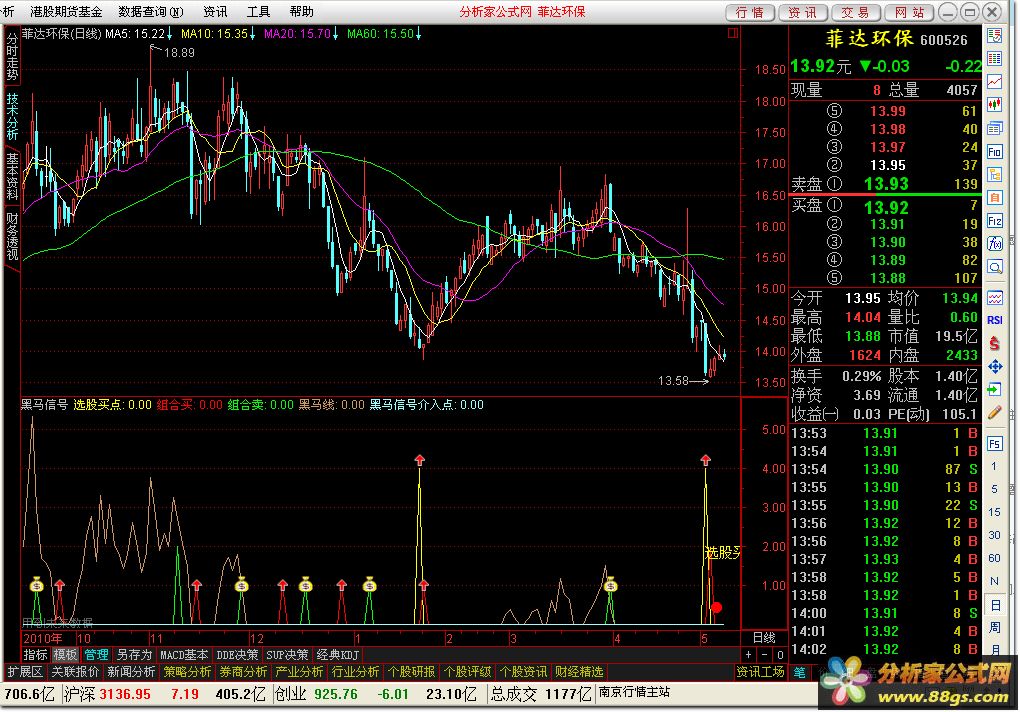Click the 网站 button in title bar

pos(909,12)
